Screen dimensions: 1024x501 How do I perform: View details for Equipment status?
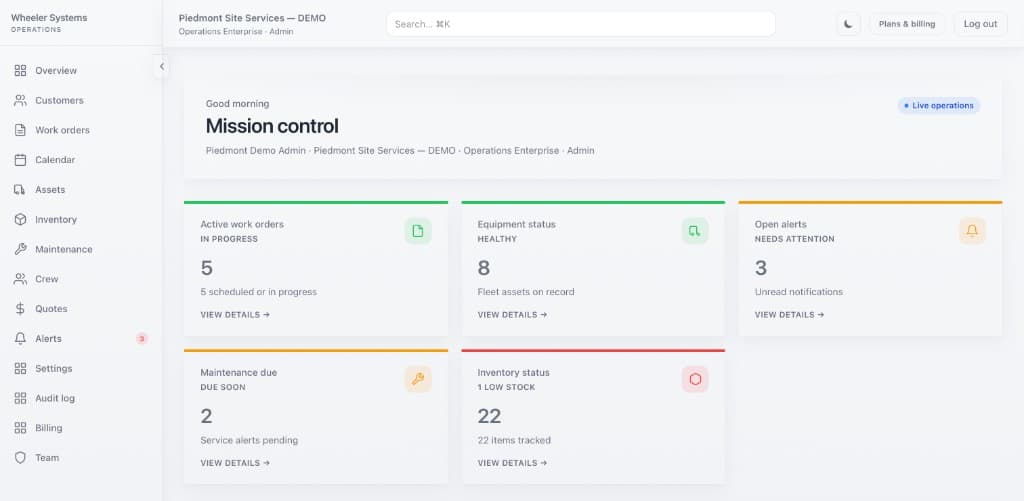512,315
